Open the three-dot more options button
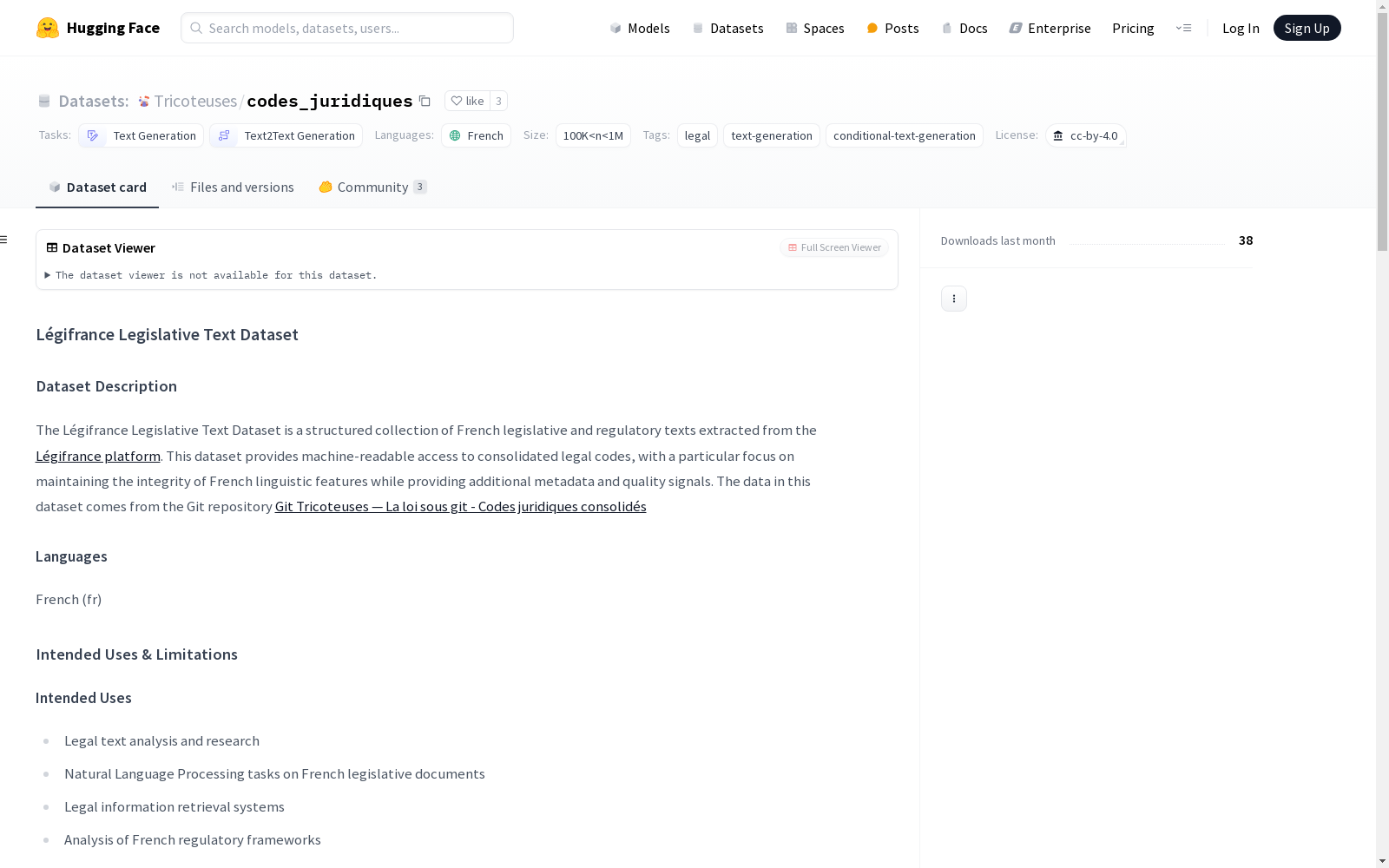 (x=953, y=299)
